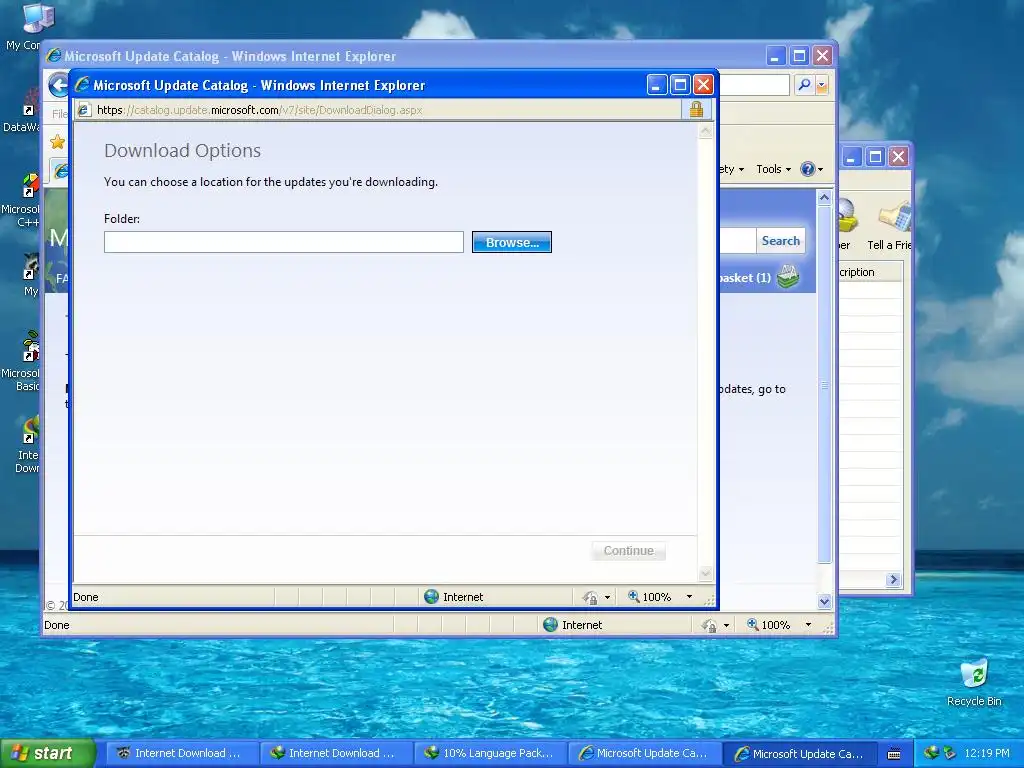Click the scroll up arrow in background IE page
This screenshot has height=768, width=1024.
pyautogui.click(x=824, y=197)
